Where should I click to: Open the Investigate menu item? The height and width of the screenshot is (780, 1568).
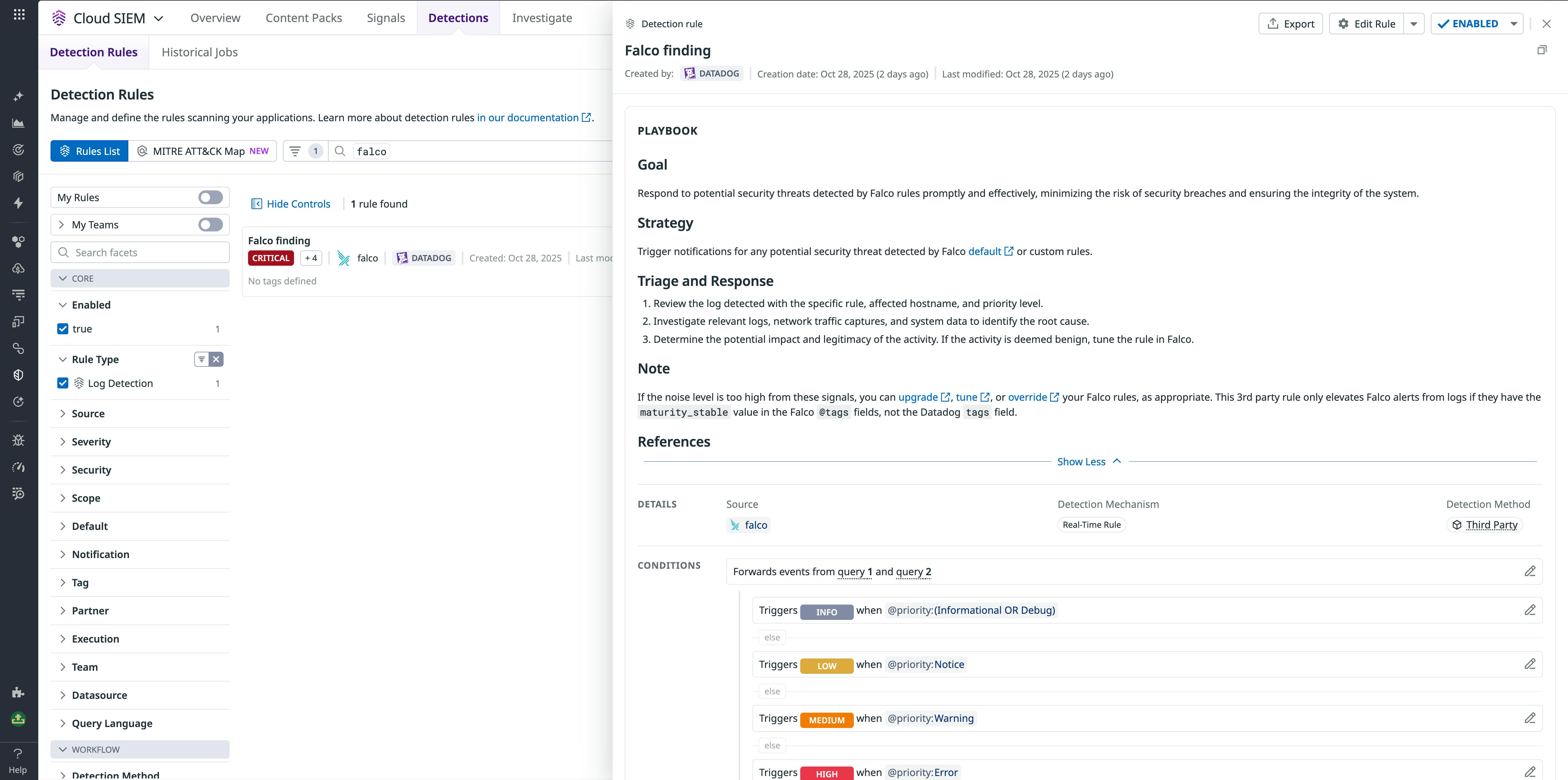pyautogui.click(x=541, y=18)
